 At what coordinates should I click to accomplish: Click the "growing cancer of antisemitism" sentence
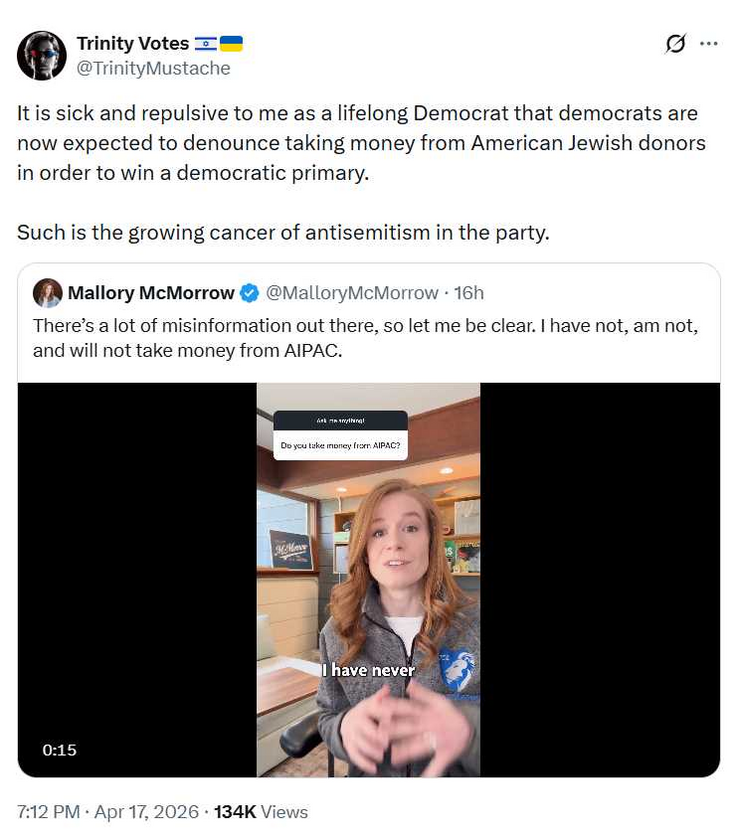(284, 233)
